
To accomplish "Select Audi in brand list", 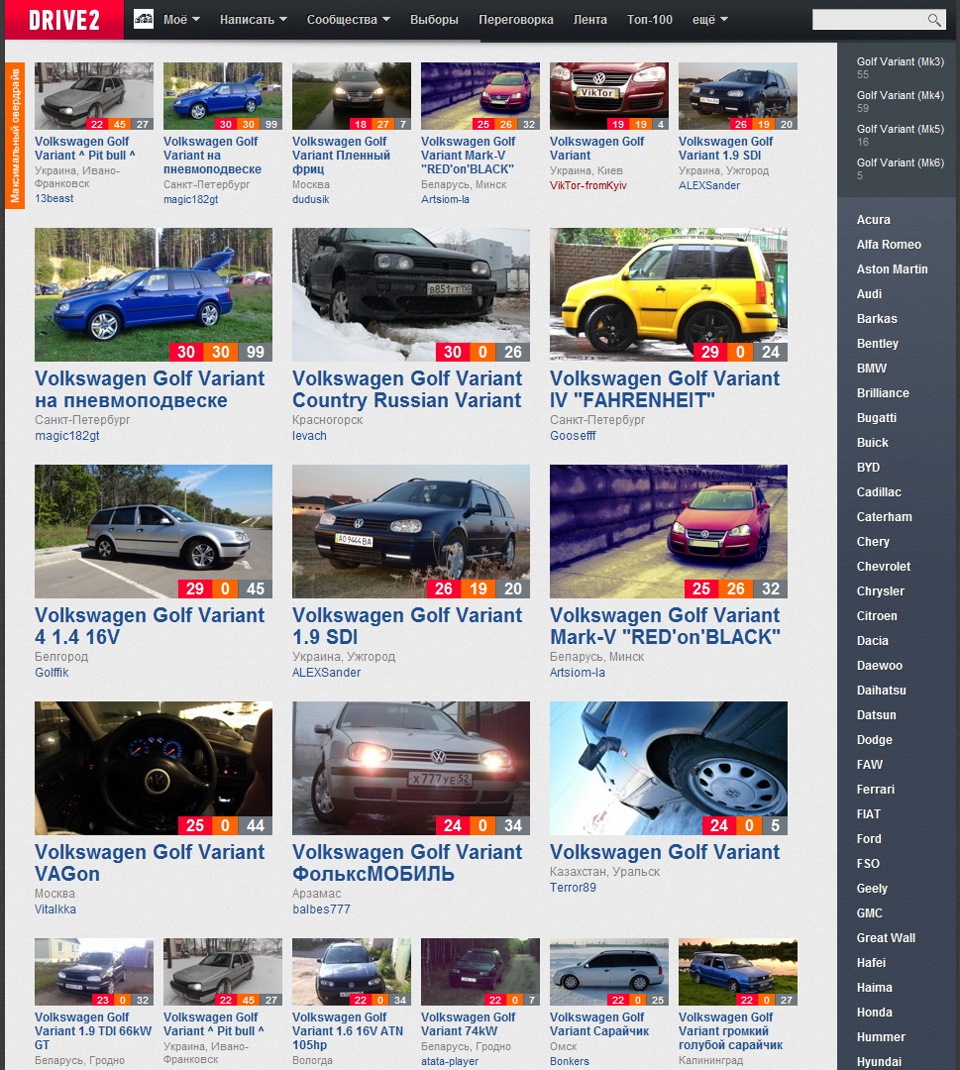I will (x=869, y=293).
